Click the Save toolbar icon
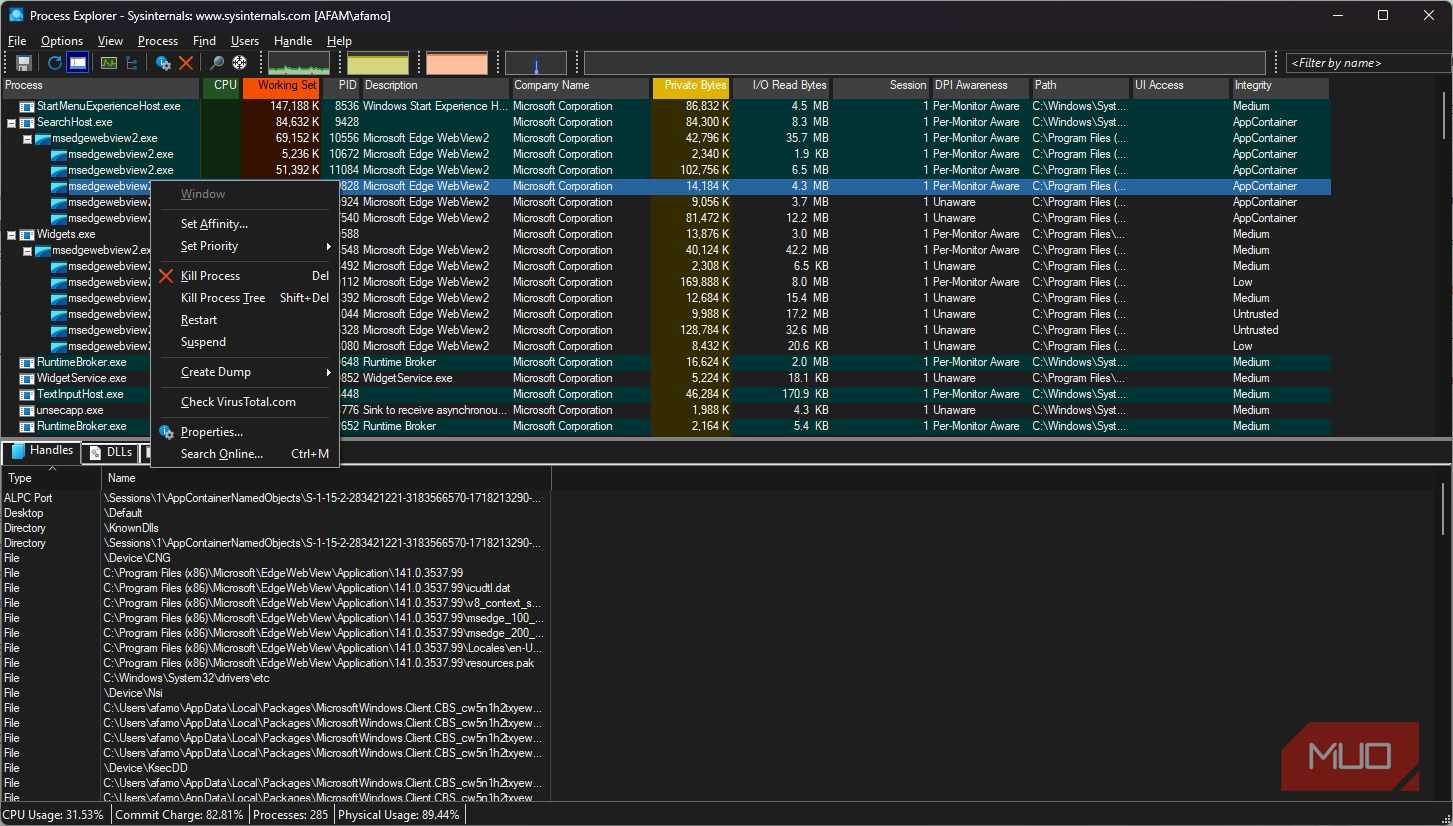This screenshot has width=1453, height=826. pos(24,63)
